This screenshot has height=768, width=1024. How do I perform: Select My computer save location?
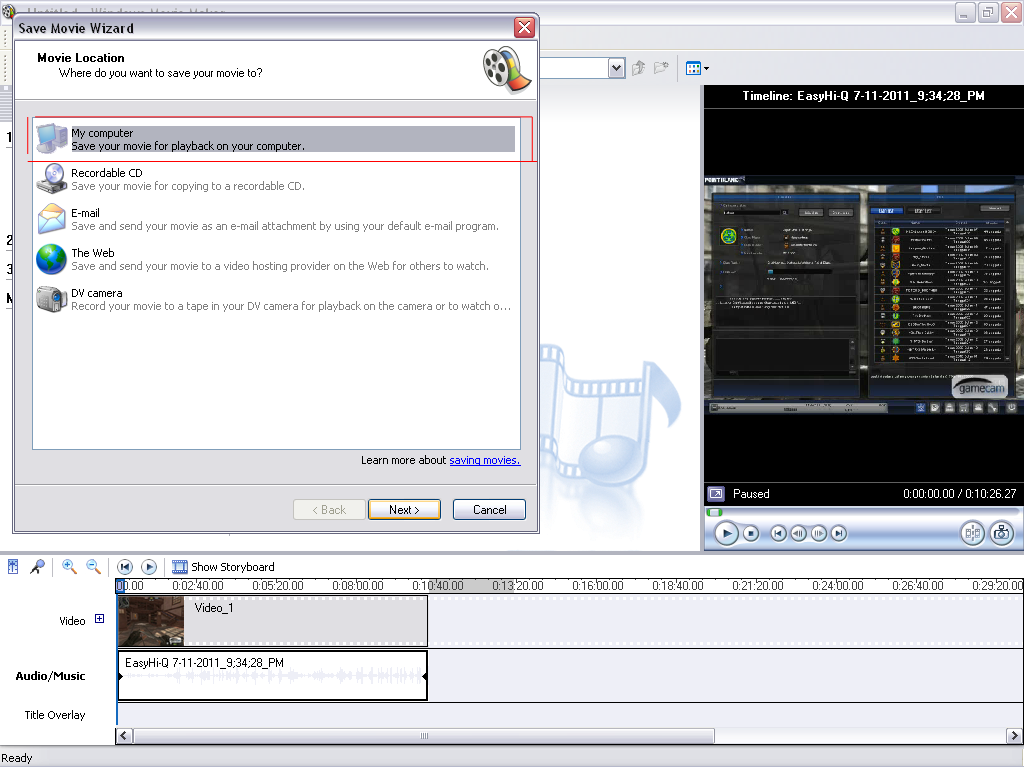[x=276, y=139]
